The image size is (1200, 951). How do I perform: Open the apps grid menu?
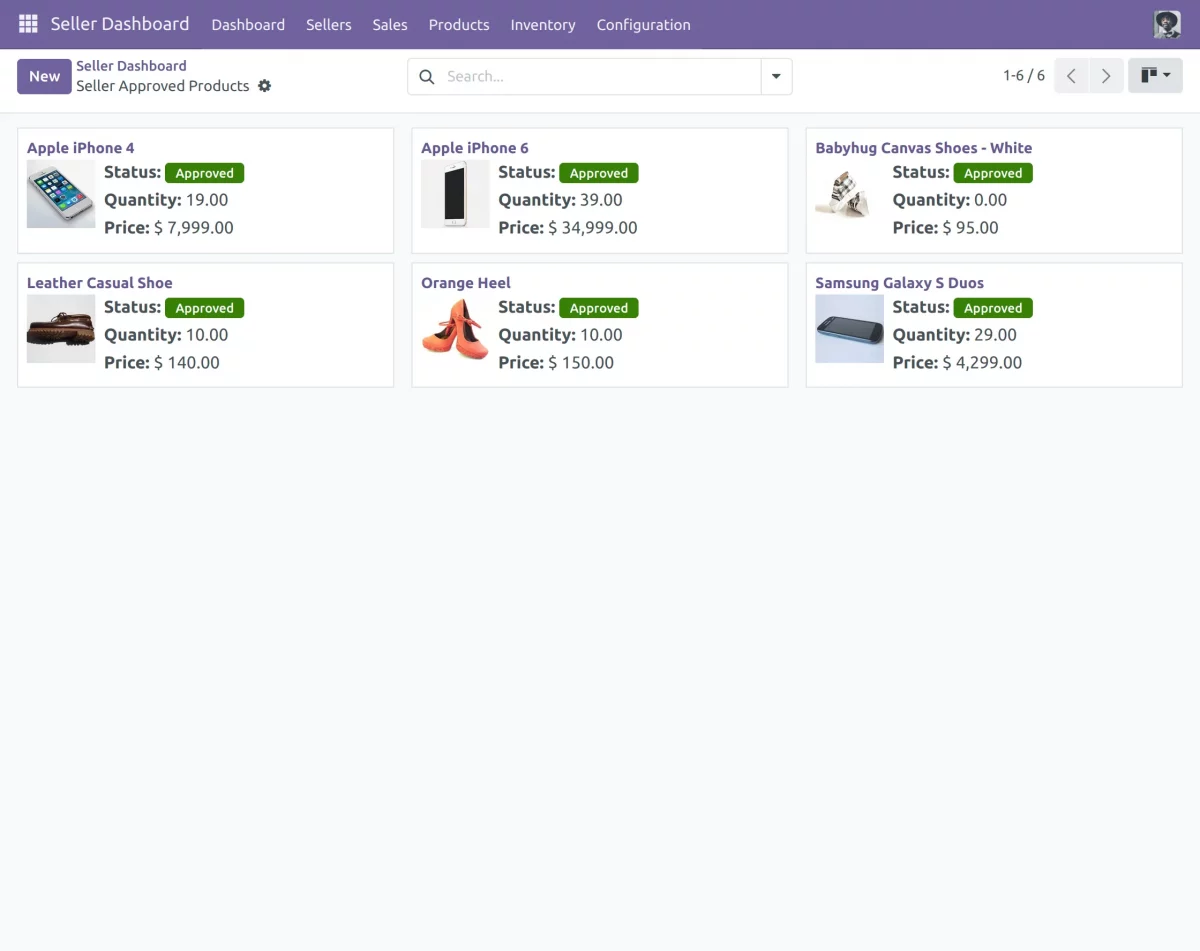pyautogui.click(x=27, y=23)
